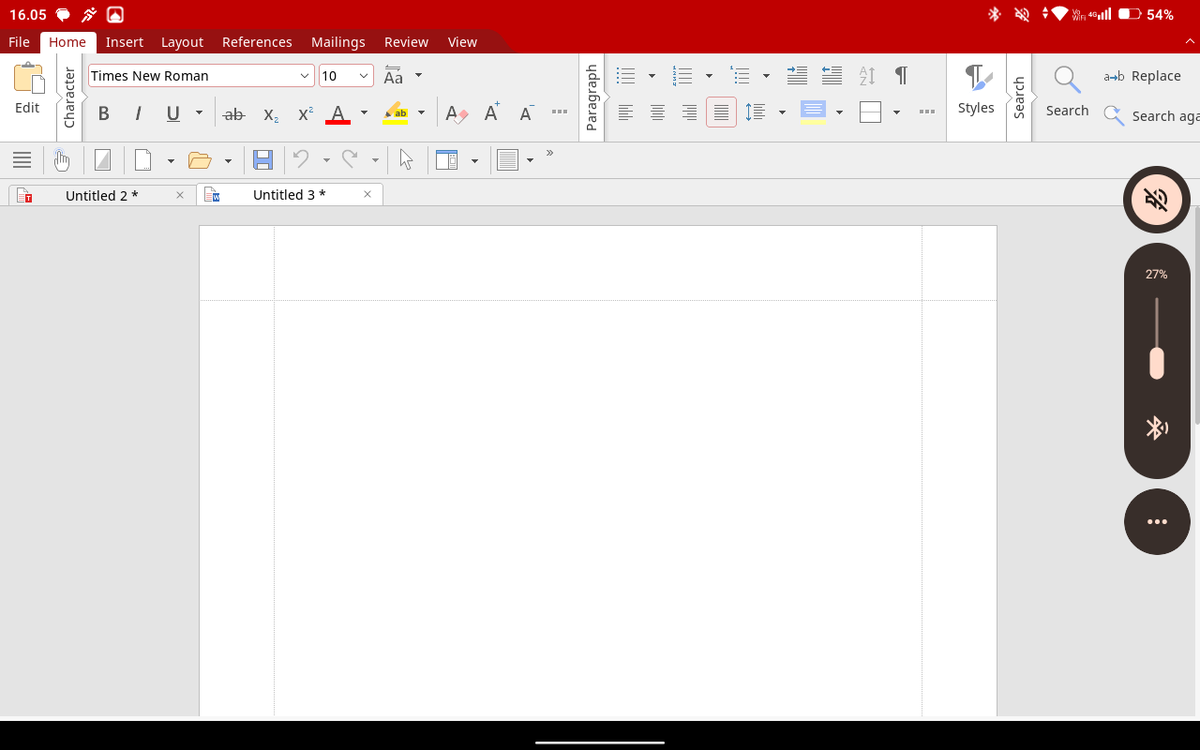Open font color dropdown arrow
The width and height of the screenshot is (1200, 750).
[x=364, y=114]
